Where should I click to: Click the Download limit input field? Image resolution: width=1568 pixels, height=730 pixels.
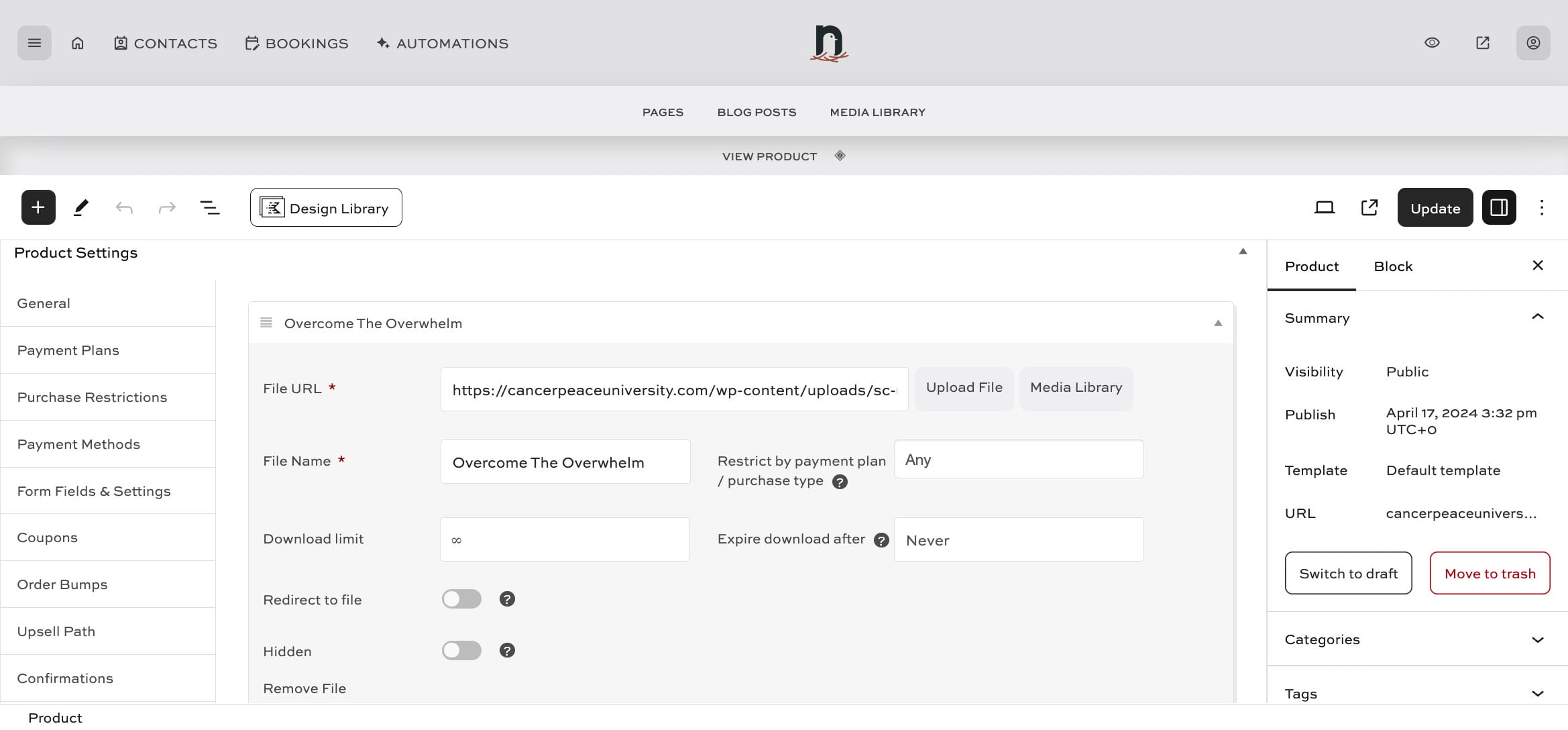coord(564,539)
